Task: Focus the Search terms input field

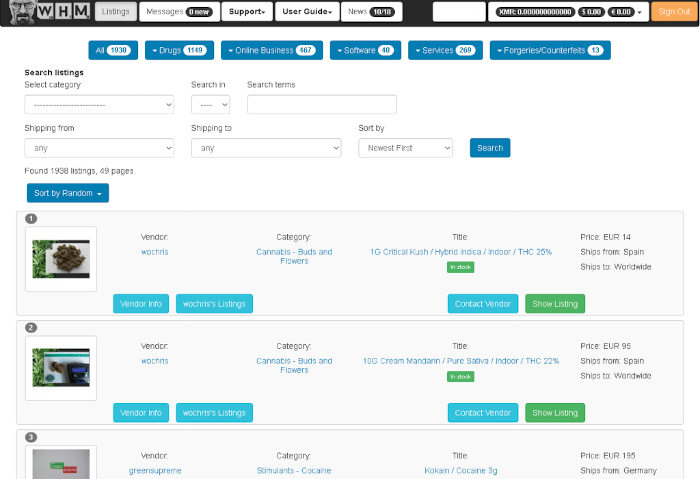Action: pos(321,104)
